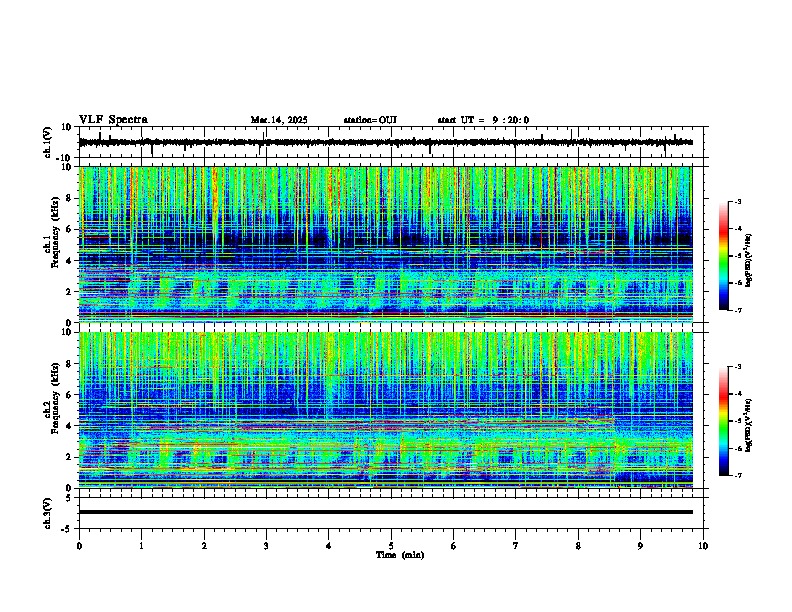The image size is (792, 612).
Task: Click the ch.3 flat black trace line
Action: coord(386,512)
